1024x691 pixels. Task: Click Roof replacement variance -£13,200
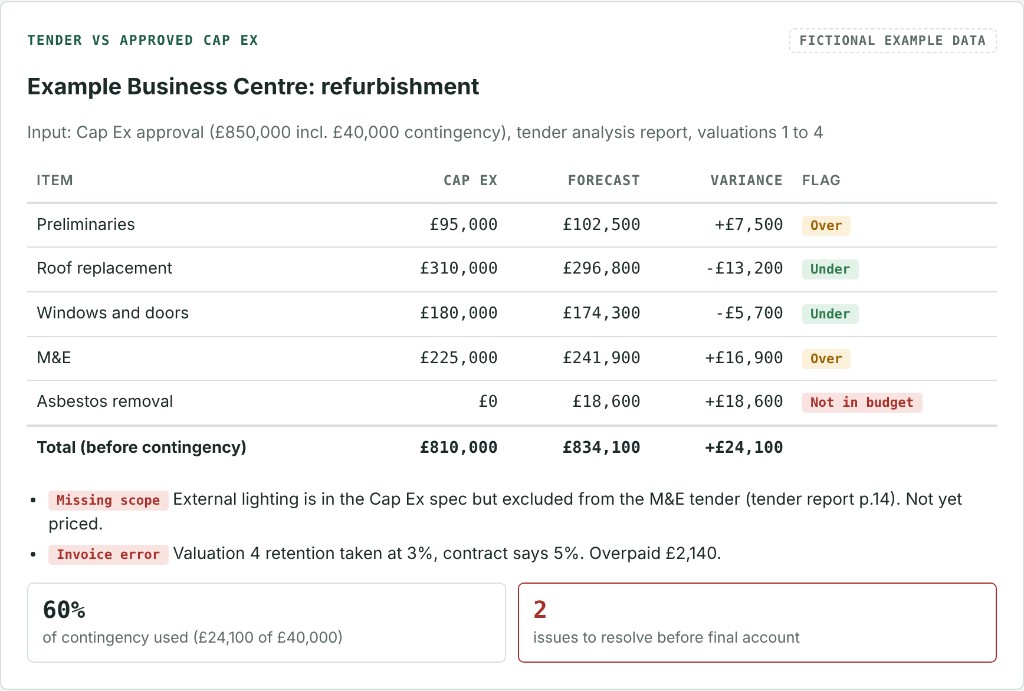(x=744, y=268)
